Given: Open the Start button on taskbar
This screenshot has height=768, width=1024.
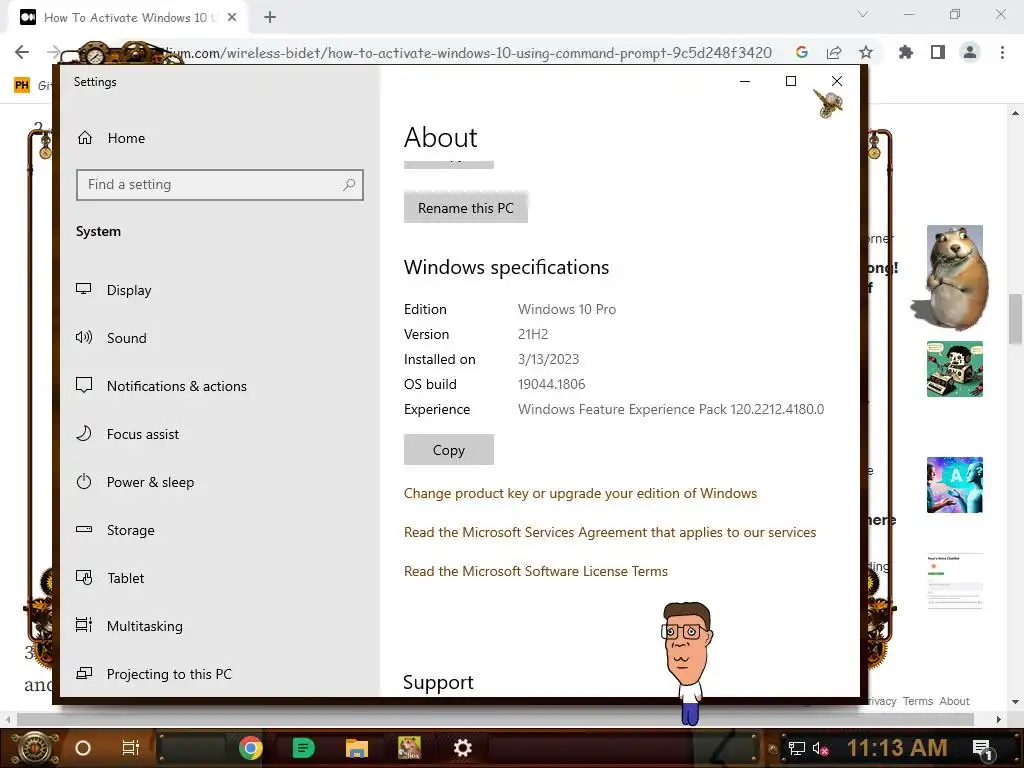Looking at the screenshot, I should [34, 748].
